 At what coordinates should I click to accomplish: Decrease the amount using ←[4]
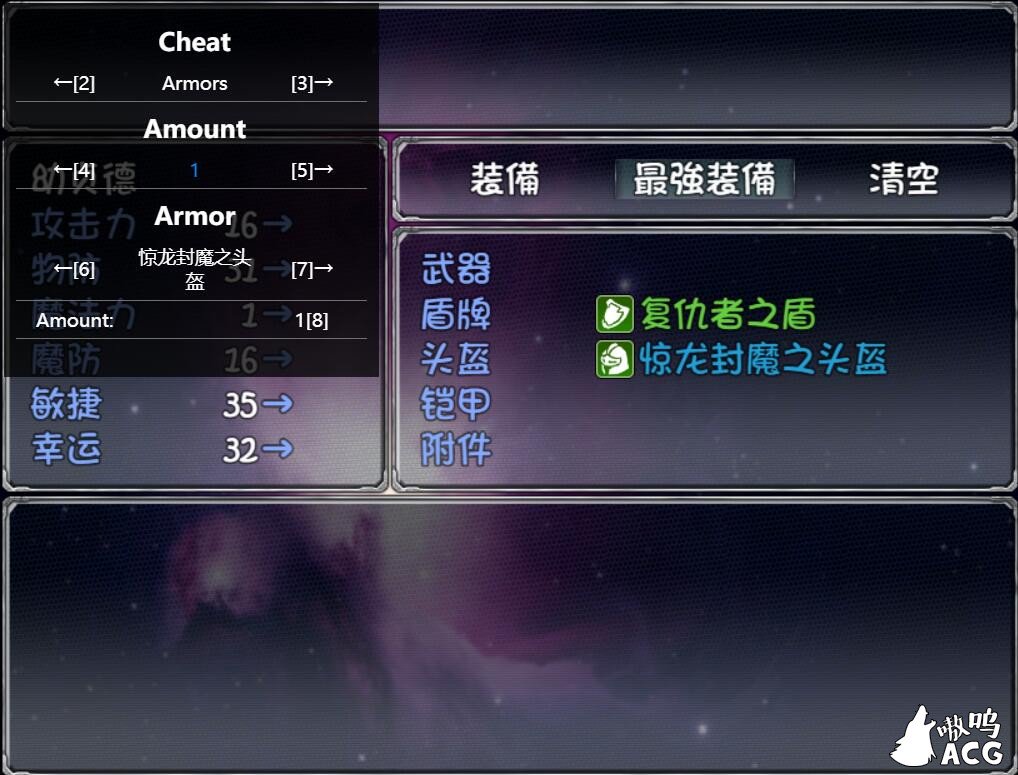click(74, 170)
